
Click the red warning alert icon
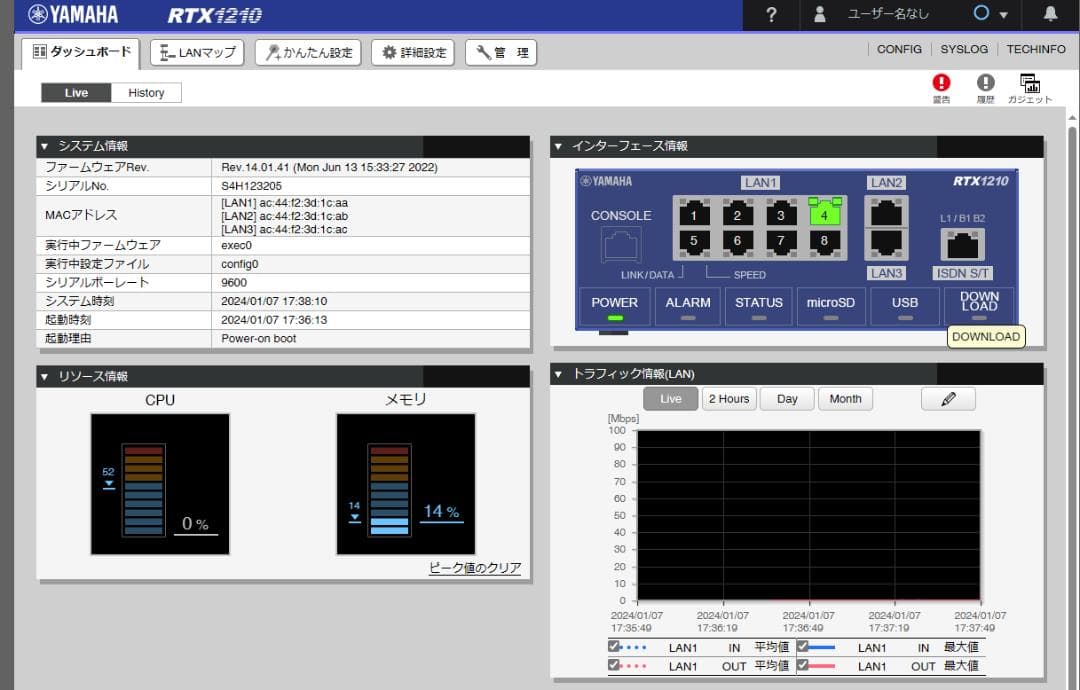941,83
